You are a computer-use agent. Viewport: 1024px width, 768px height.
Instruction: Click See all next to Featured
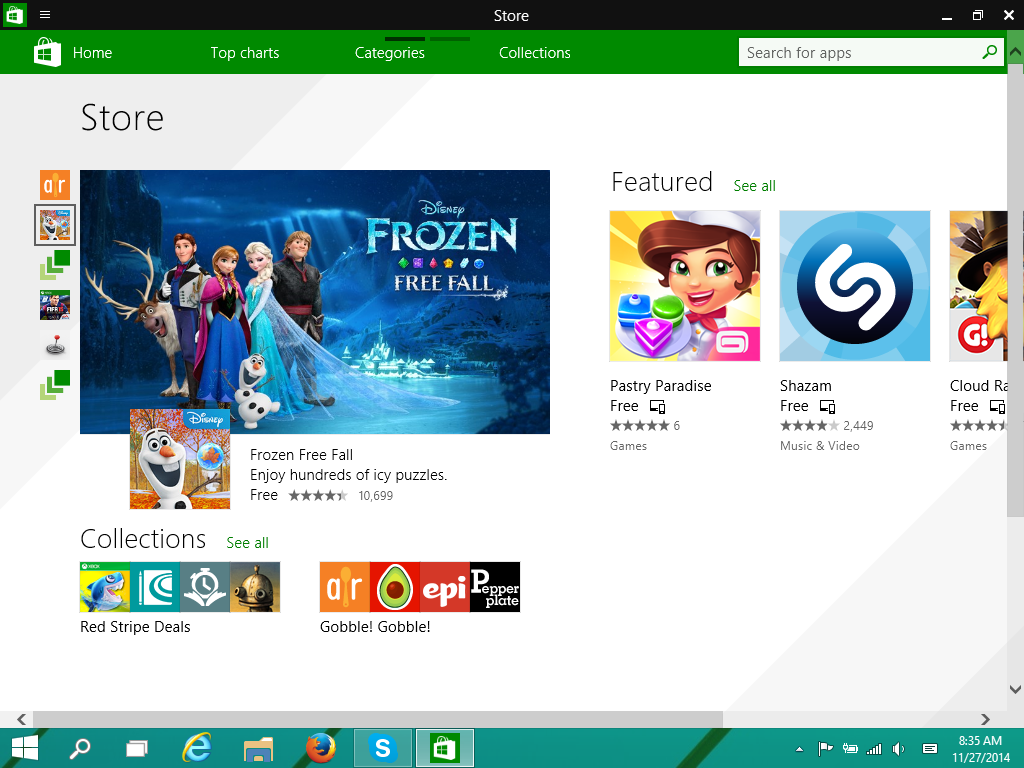754,186
